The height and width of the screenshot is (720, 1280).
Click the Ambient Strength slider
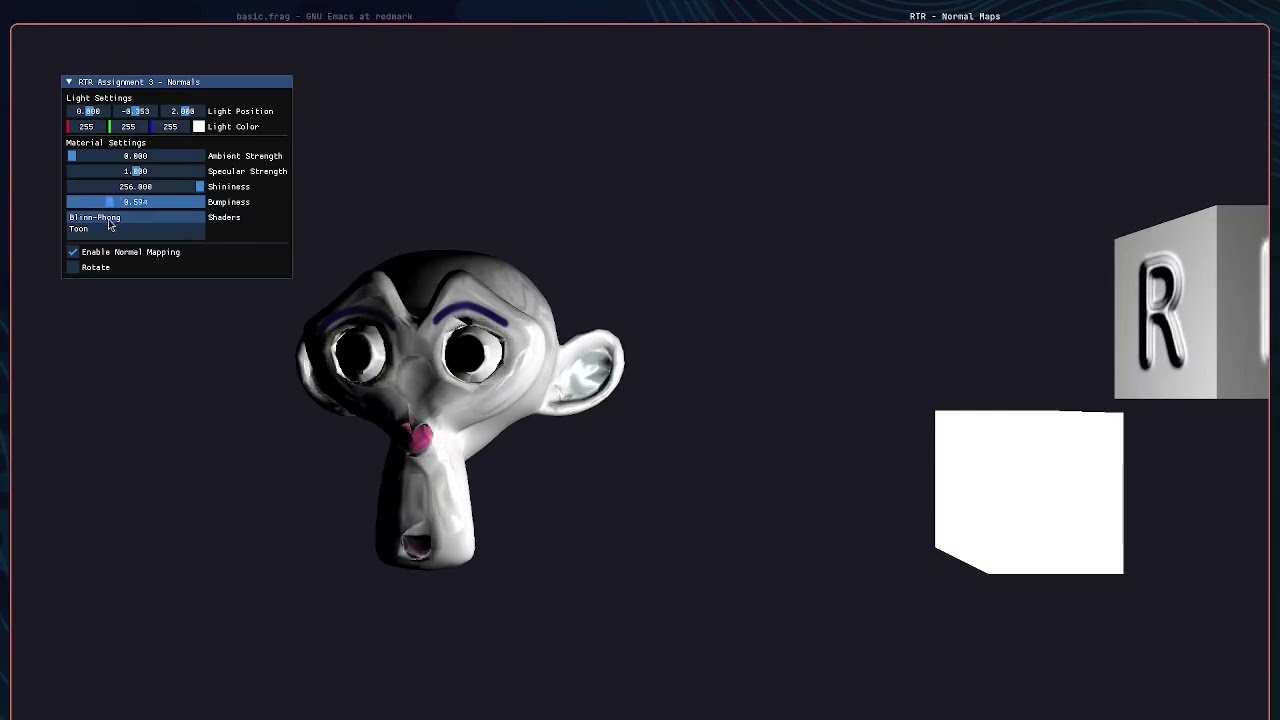[x=135, y=156]
